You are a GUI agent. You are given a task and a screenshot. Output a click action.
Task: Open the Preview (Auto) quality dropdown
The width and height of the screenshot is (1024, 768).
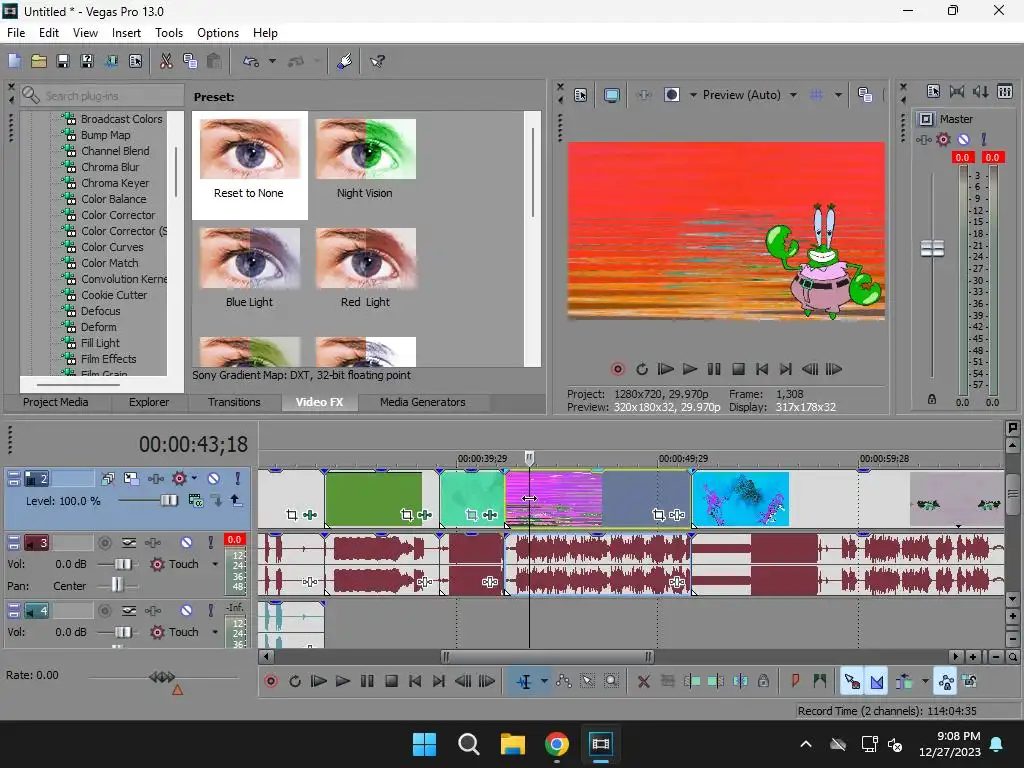793,95
